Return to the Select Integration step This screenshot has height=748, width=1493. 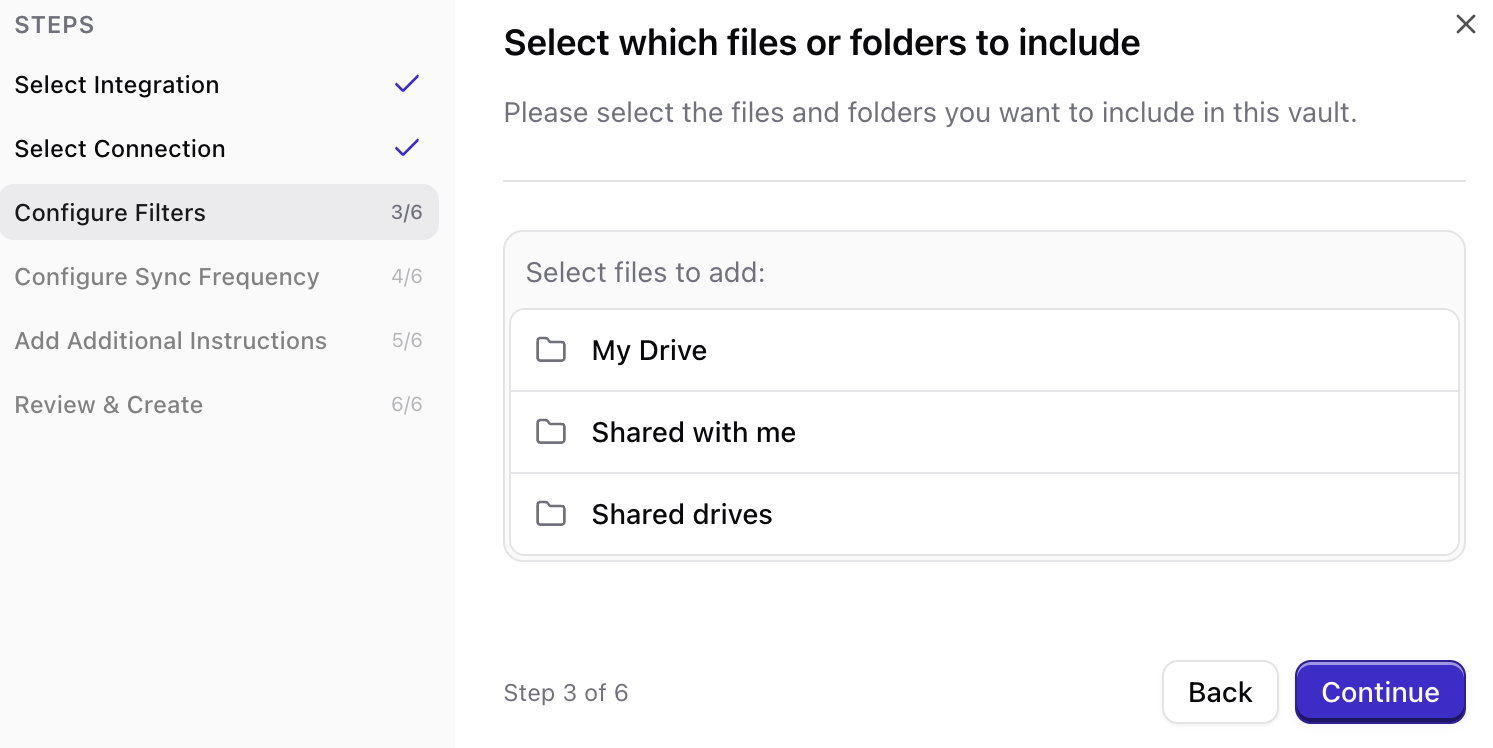click(x=117, y=84)
